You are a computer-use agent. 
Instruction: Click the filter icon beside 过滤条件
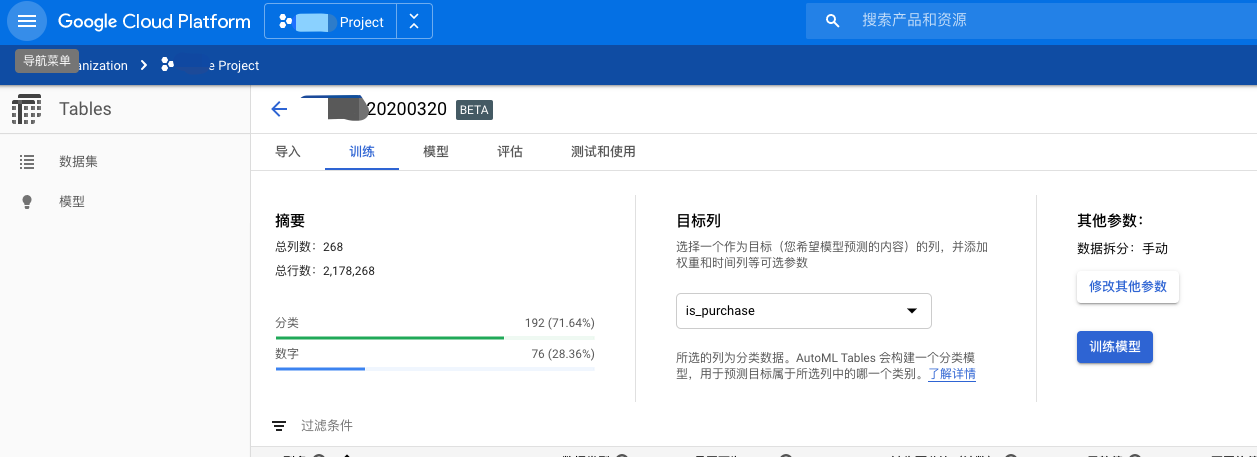click(279, 426)
